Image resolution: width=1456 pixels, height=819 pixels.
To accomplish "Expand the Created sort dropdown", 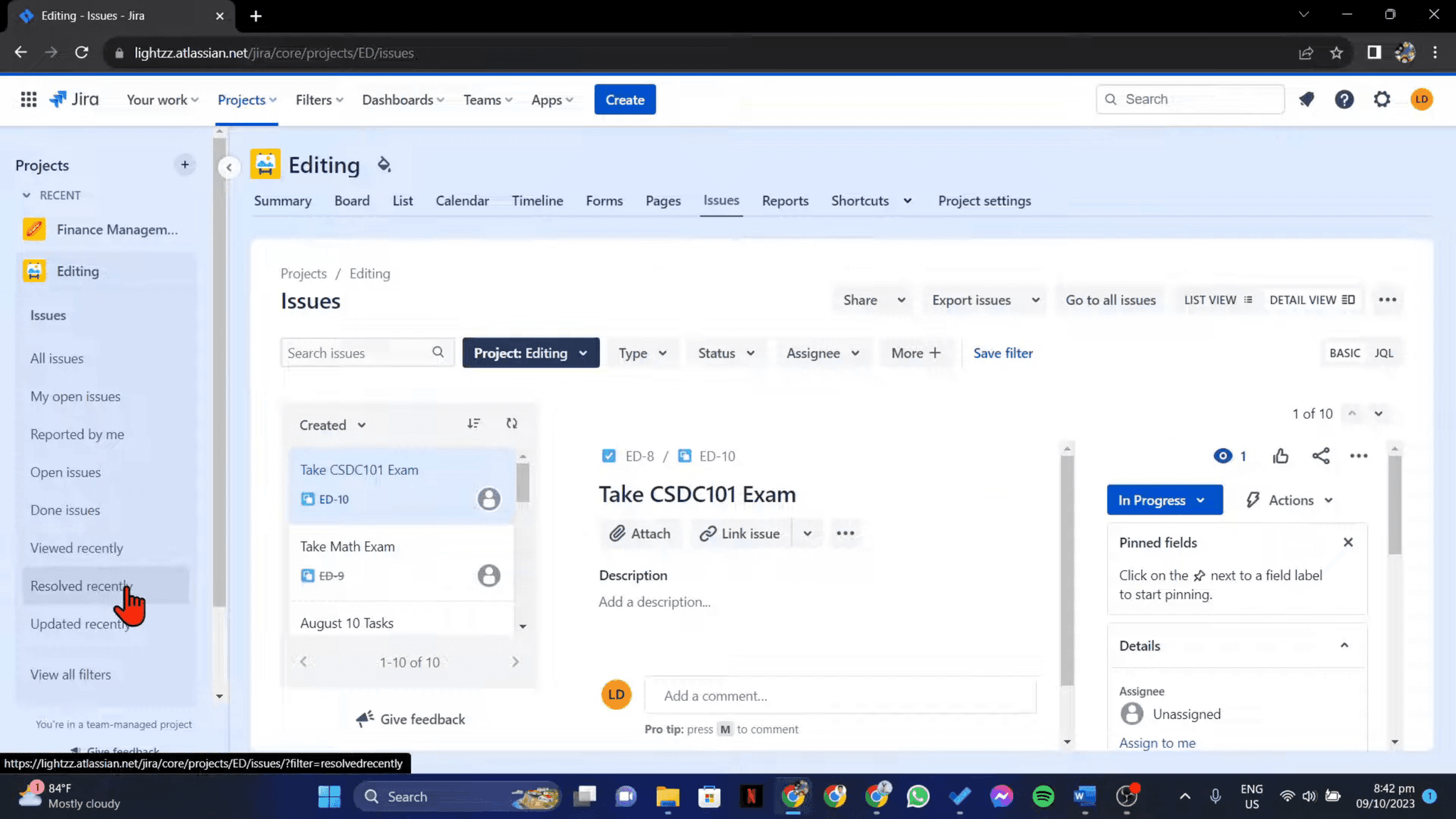I will (x=329, y=424).
